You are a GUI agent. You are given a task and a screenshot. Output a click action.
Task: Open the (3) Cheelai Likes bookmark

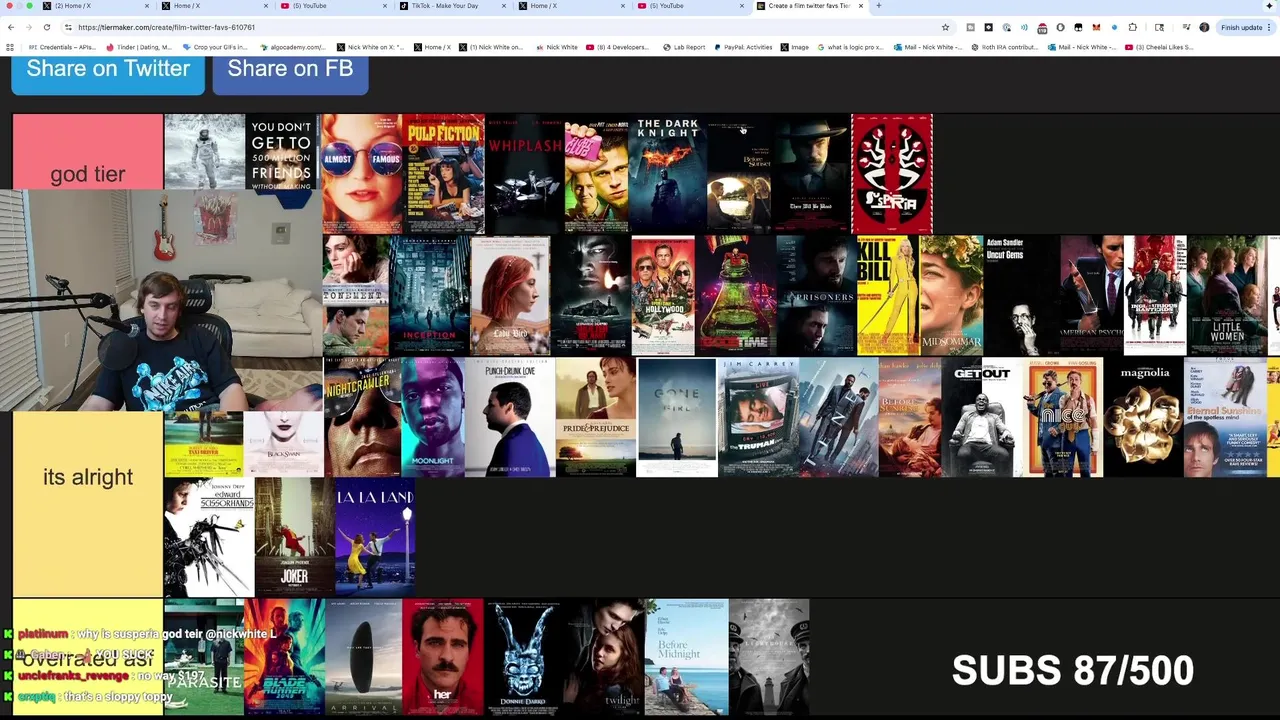click(1160, 47)
